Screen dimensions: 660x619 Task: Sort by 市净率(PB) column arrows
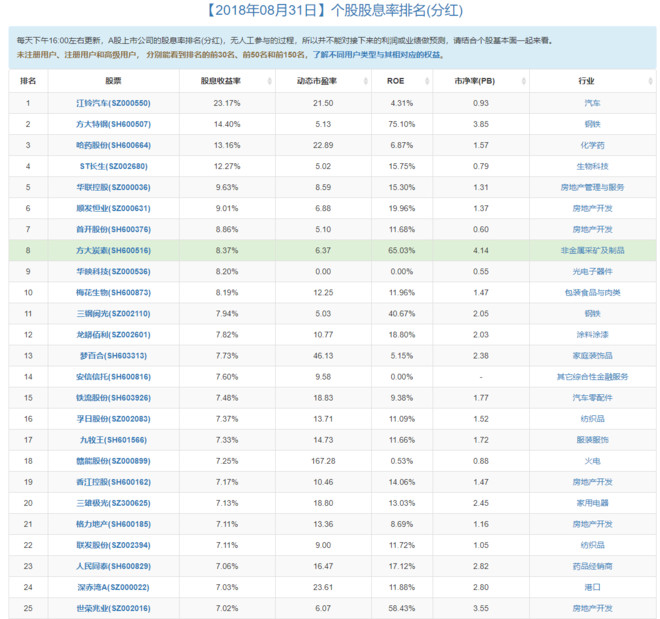[x=524, y=81]
